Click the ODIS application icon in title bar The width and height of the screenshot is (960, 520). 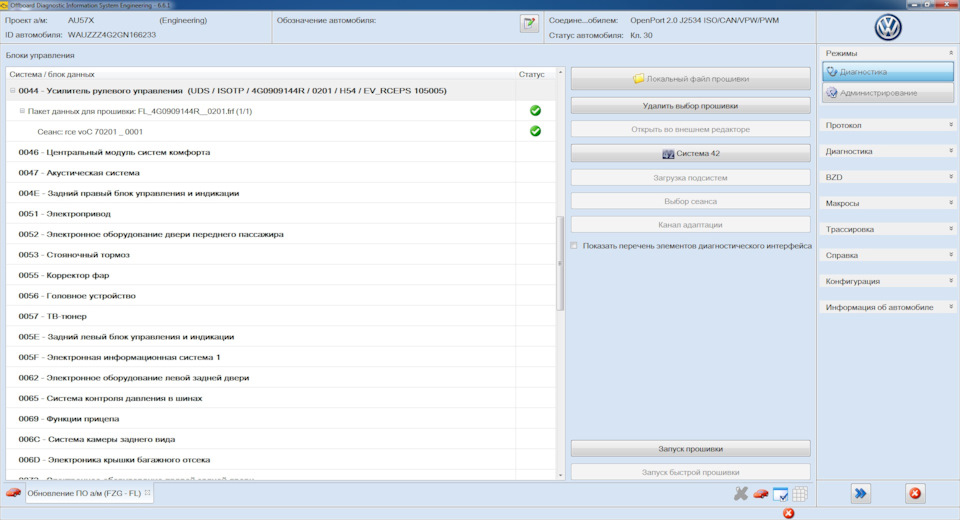pos(4,5)
